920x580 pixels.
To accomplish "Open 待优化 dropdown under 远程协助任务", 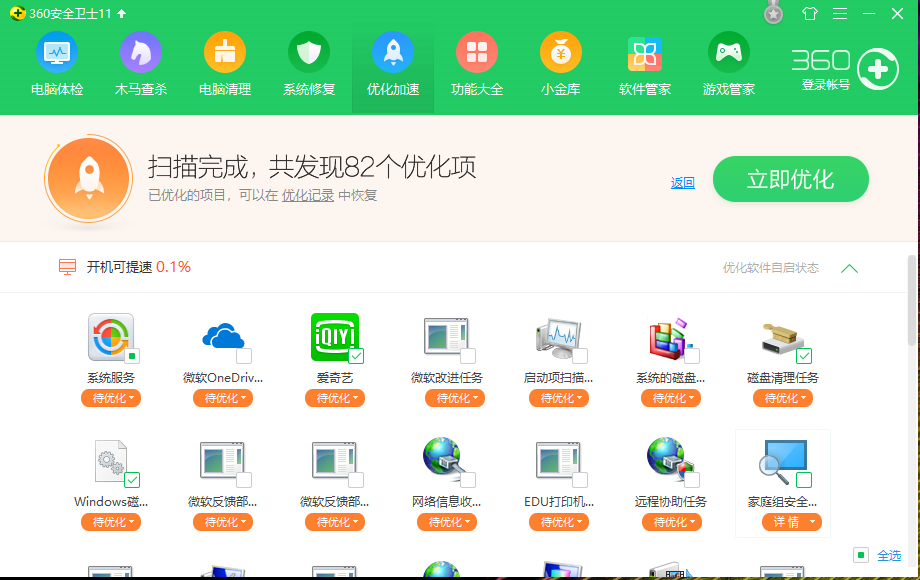I will tap(672, 522).
